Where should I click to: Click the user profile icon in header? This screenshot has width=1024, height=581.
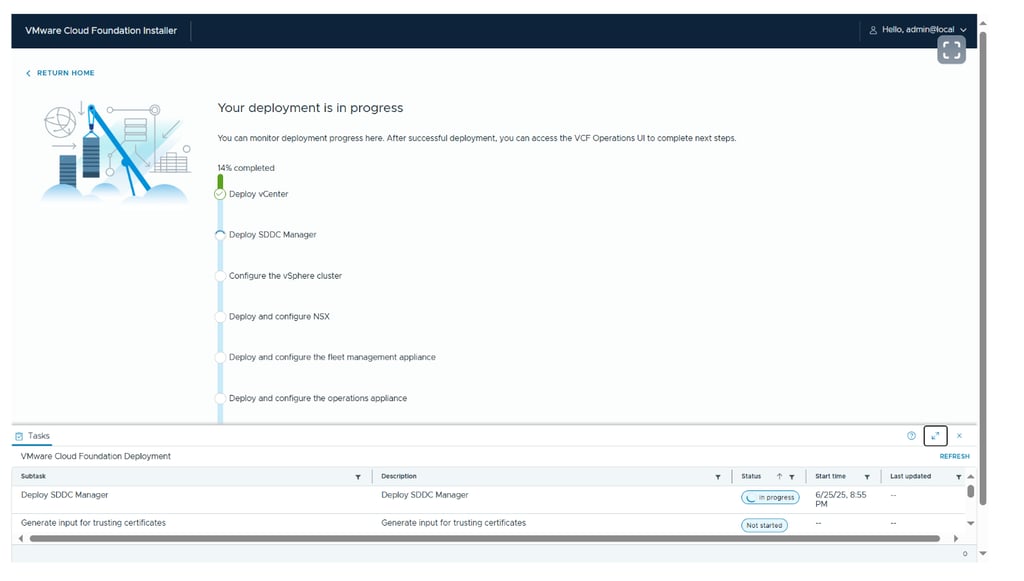coord(872,30)
